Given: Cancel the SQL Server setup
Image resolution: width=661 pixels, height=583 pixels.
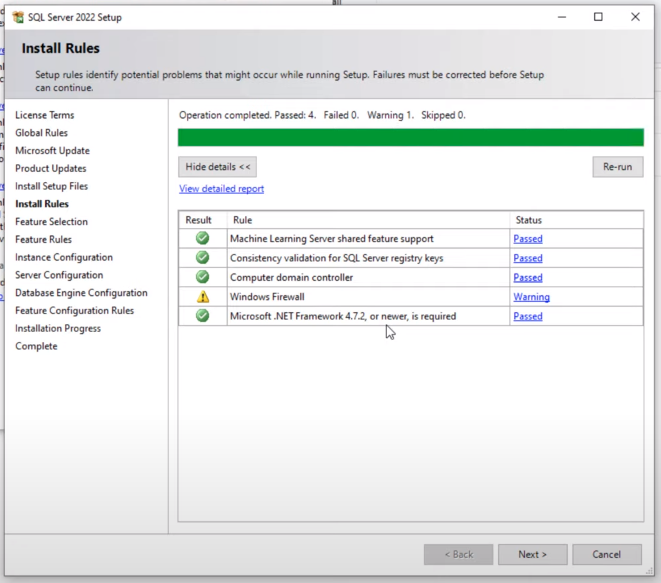Looking at the screenshot, I should tap(607, 554).
